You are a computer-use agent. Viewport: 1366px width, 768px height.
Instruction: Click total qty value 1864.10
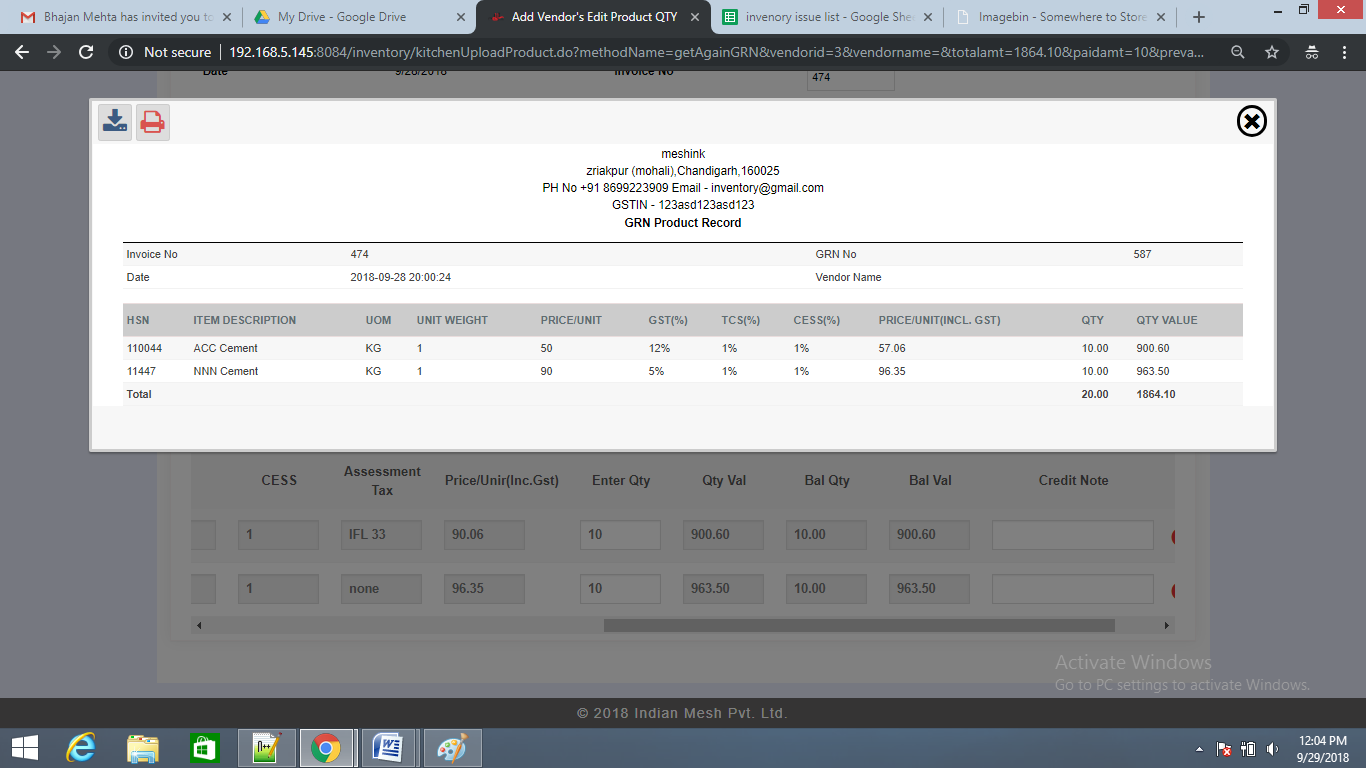(x=1156, y=394)
